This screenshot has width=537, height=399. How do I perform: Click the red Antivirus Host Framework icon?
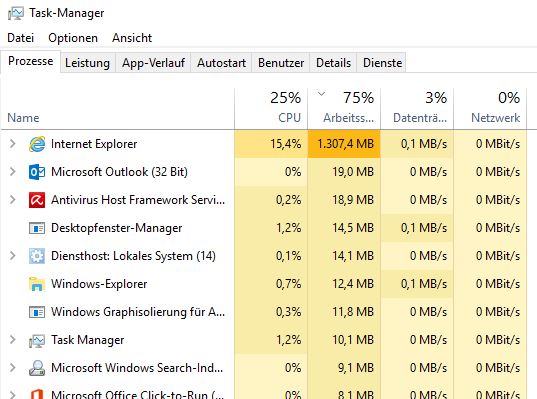(37, 200)
